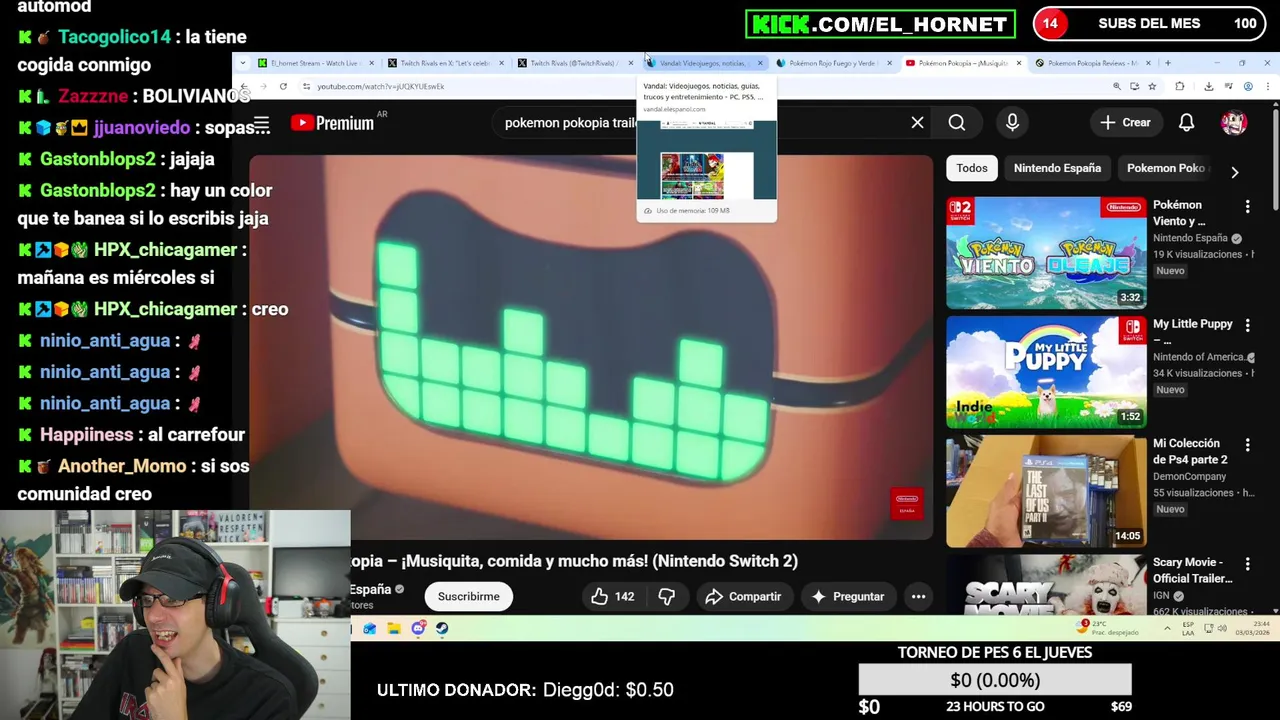Open Mi Colección de Ps4 thumbnail

[1046, 491]
